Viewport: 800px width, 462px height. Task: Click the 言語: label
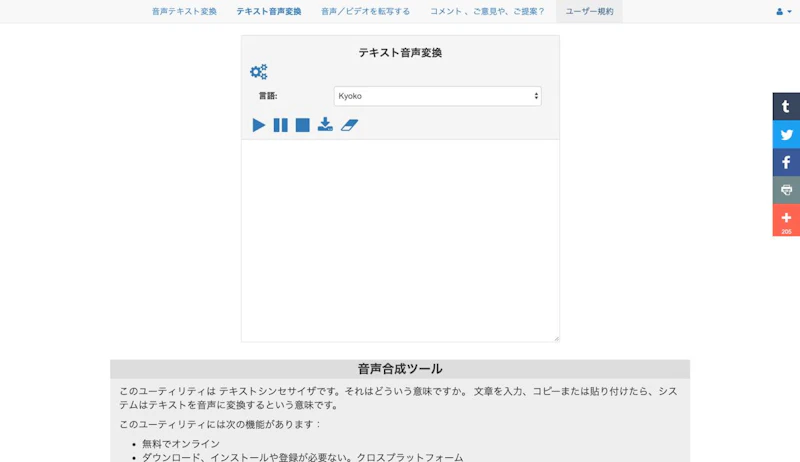tap(268, 96)
